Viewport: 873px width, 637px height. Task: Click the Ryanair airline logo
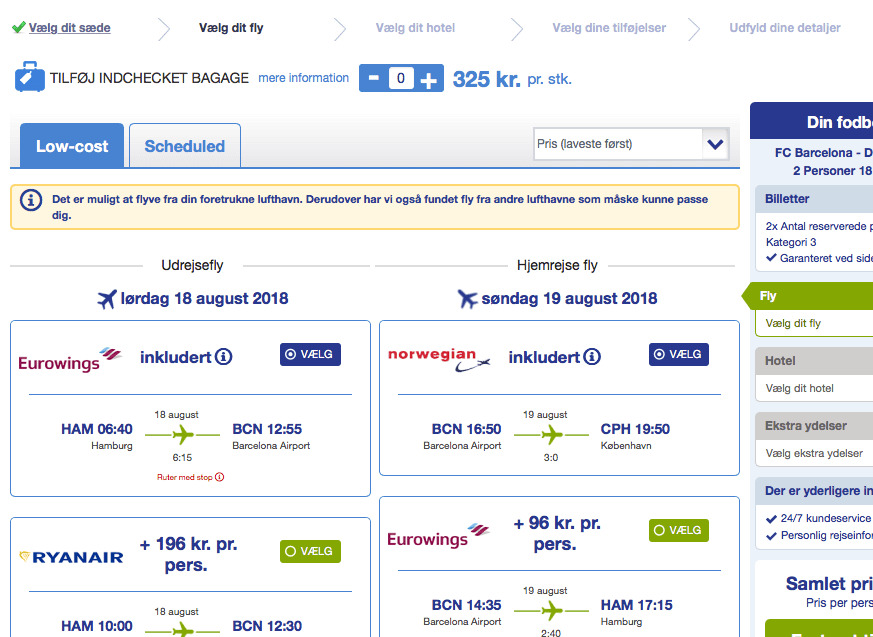point(71,557)
